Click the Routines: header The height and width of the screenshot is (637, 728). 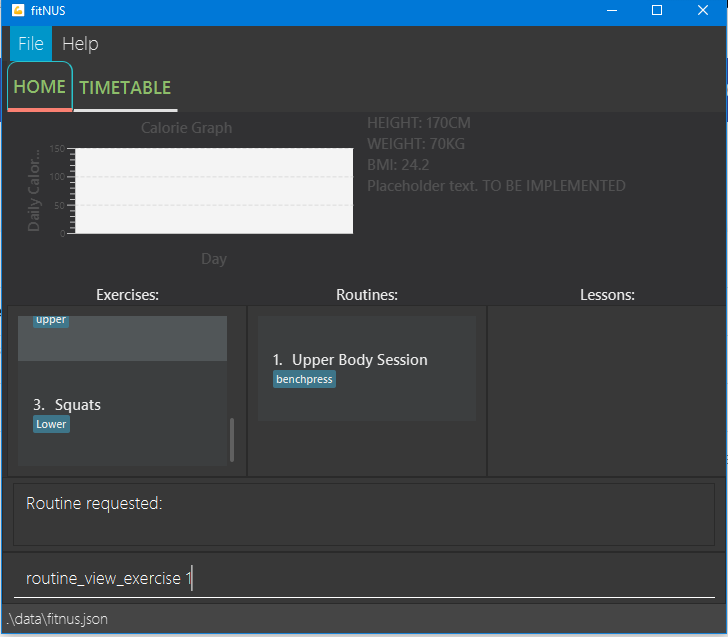[x=367, y=295]
